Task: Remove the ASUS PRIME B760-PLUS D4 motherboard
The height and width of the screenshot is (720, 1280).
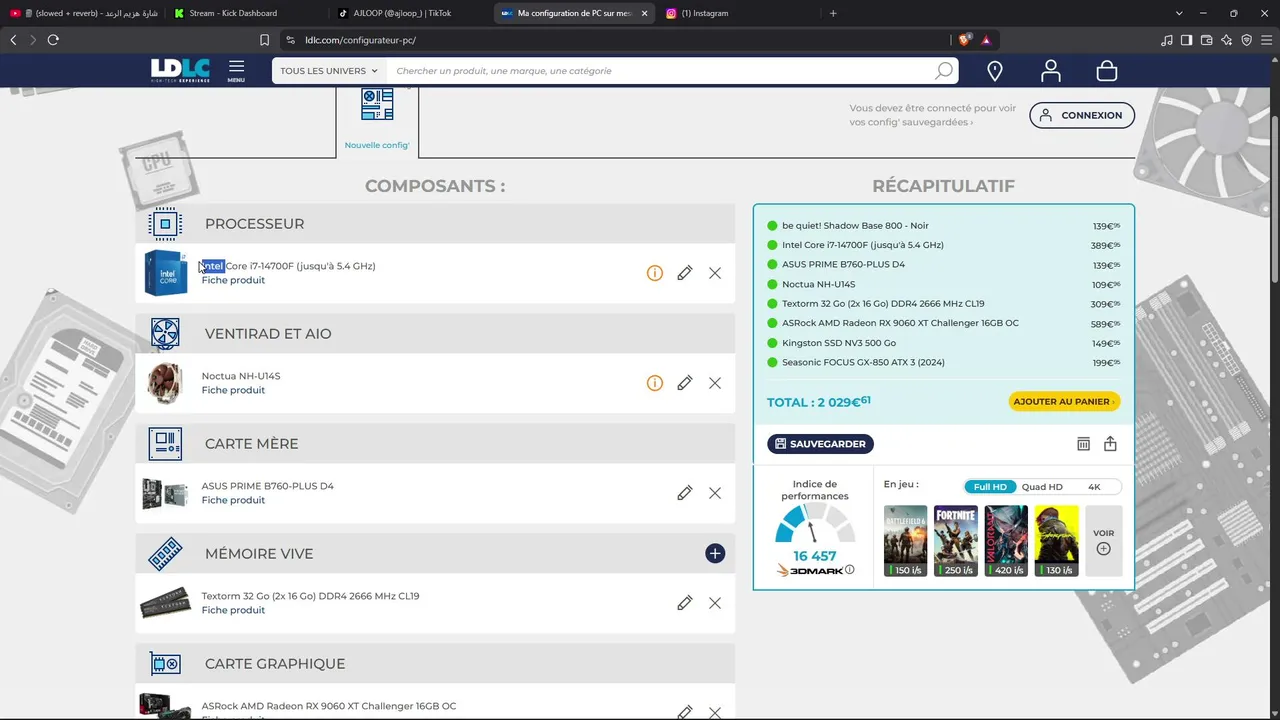Action: click(715, 493)
